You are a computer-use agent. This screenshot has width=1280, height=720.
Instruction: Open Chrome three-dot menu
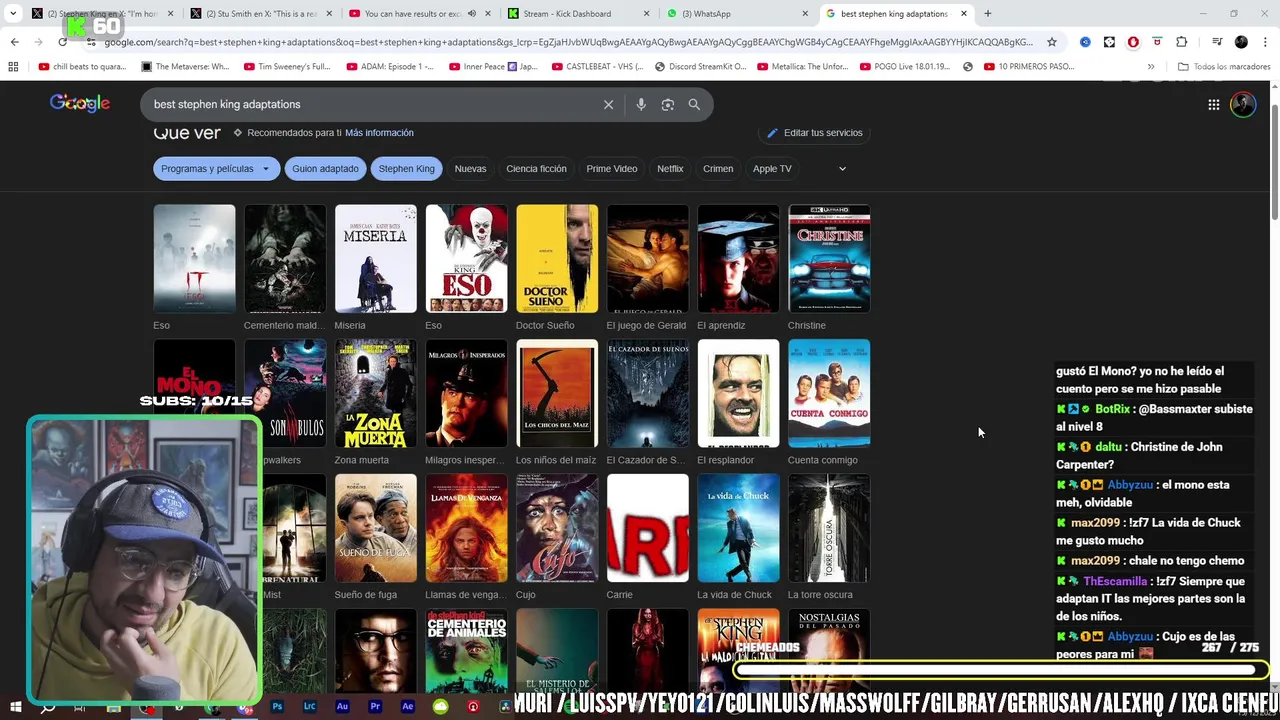(1264, 42)
